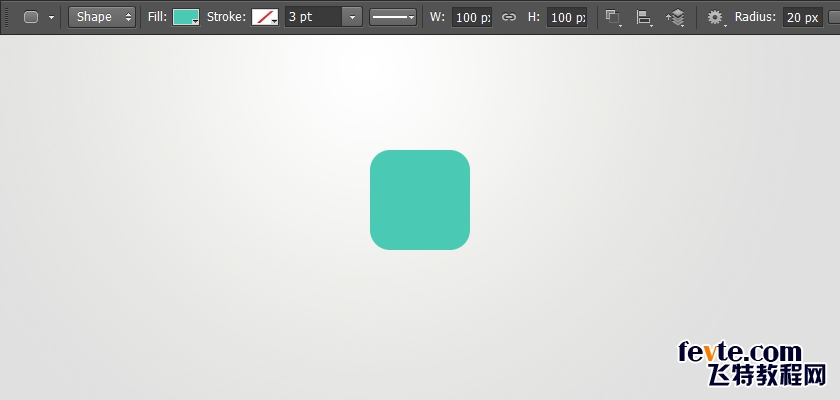This screenshot has width=840, height=400.
Task: Open the Path alignment icon
Action: pyautogui.click(x=643, y=17)
